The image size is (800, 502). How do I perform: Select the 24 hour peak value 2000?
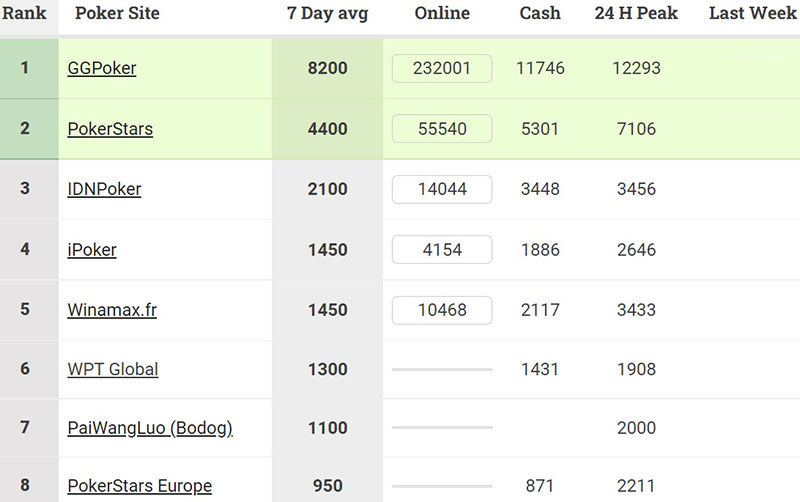click(x=636, y=428)
